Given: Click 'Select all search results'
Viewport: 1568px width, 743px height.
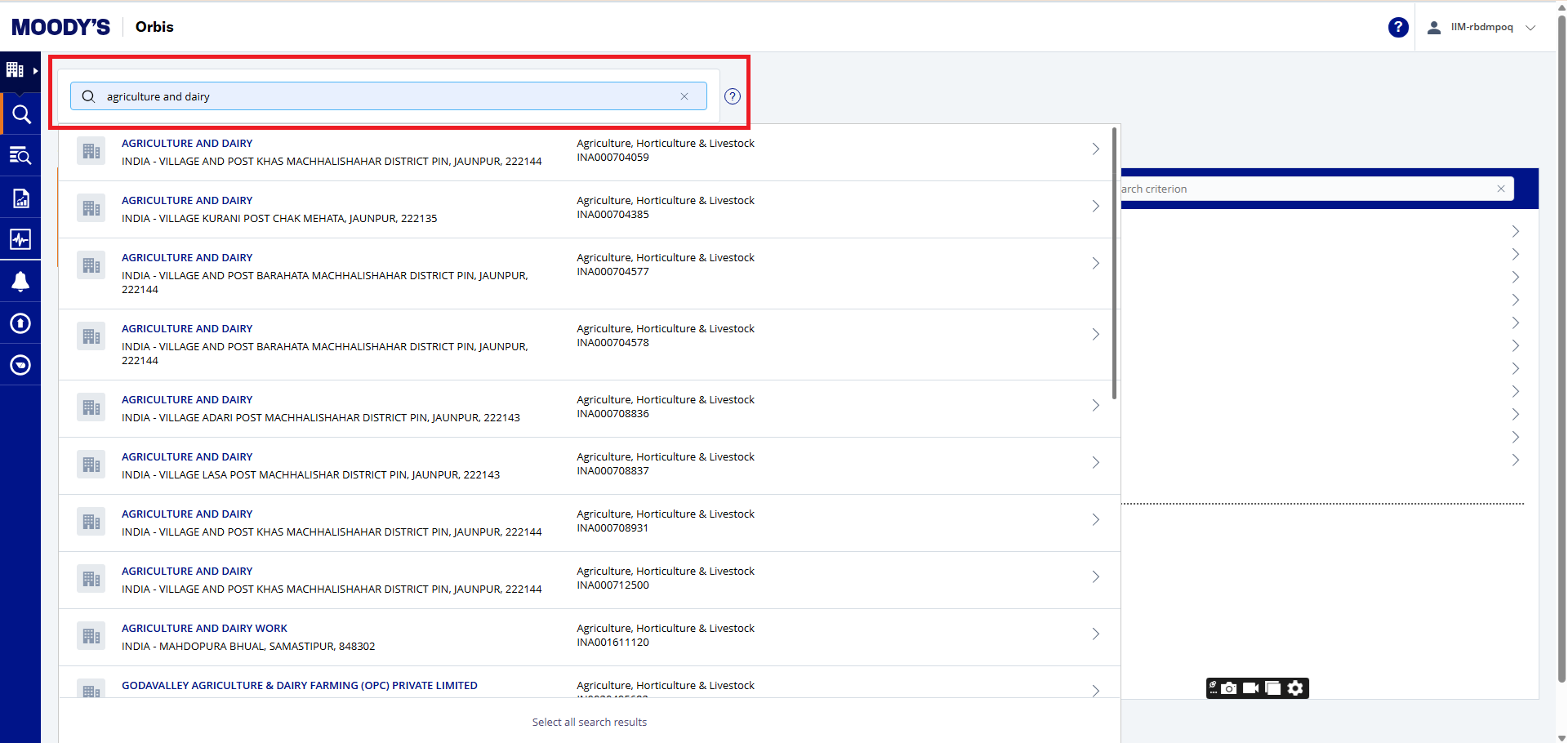Looking at the screenshot, I should click(589, 722).
